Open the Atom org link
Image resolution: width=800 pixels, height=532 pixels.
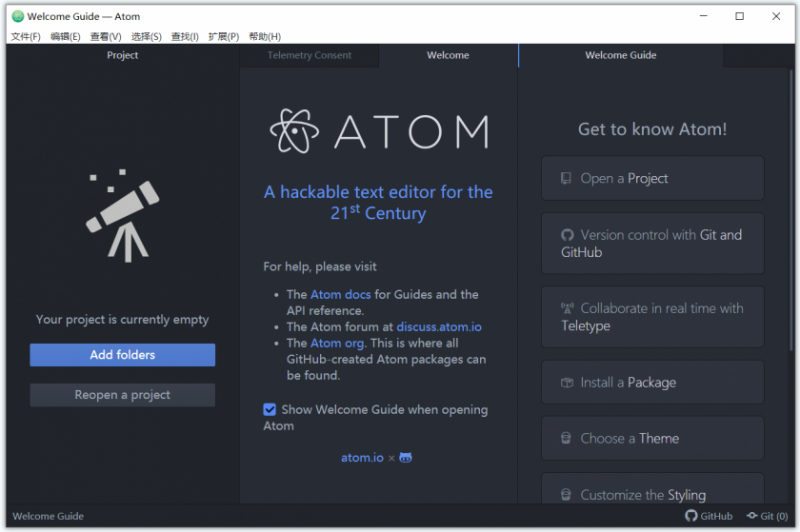pos(337,343)
